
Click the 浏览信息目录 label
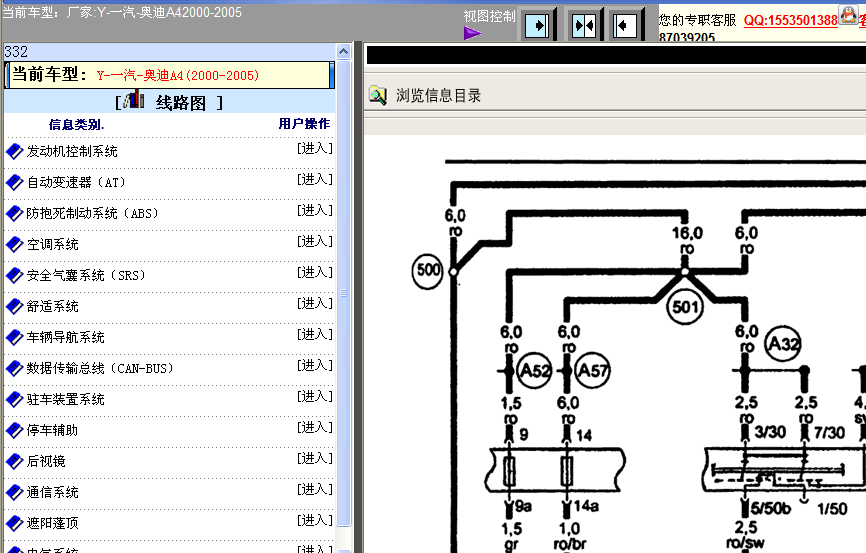pos(439,96)
